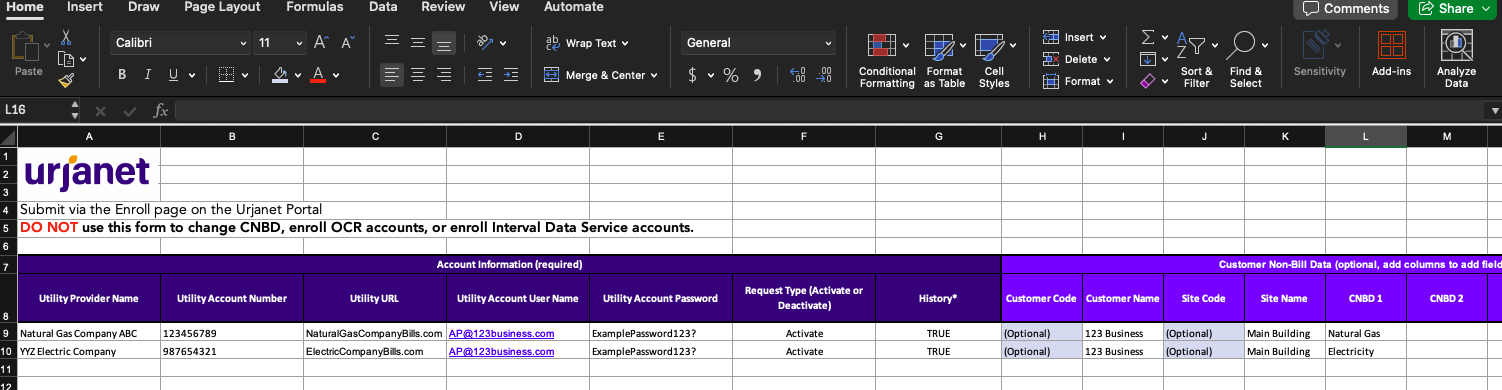1502x390 pixels.
Task: Switch to the Formulas ribbon tab
Action: point(314,7)
